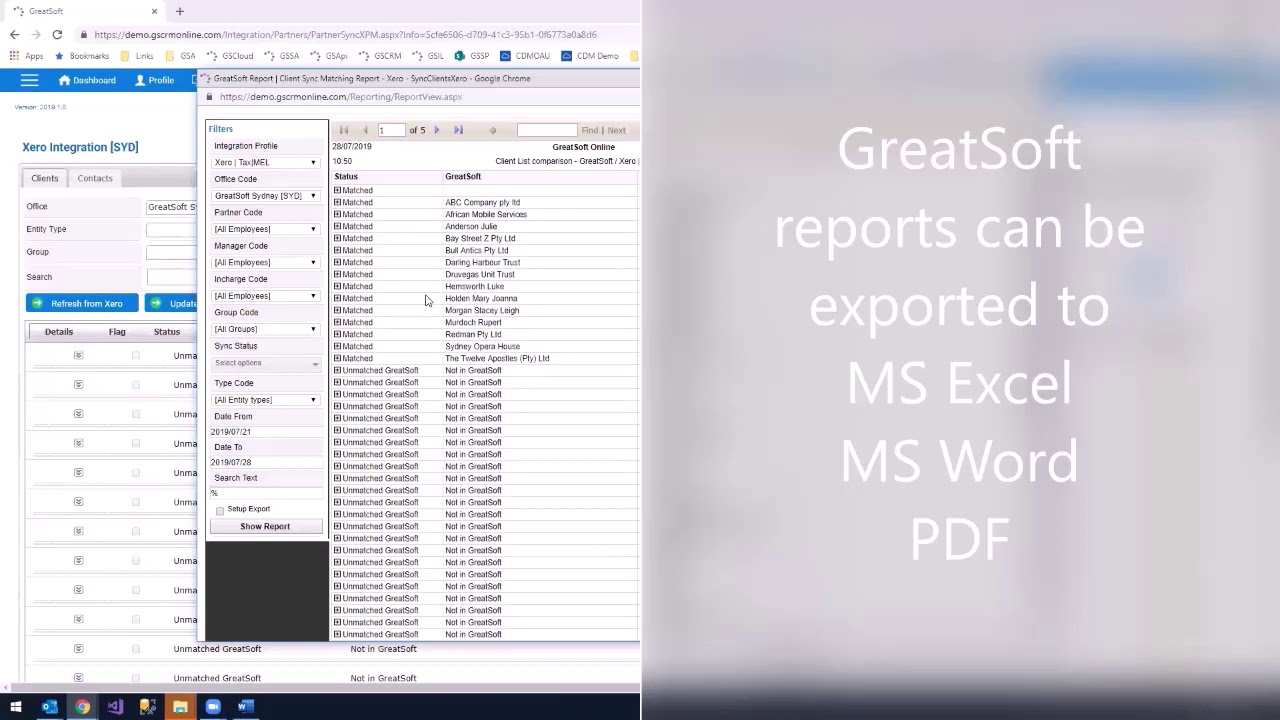Image resolution: width=1280 pixels, height=720 pixels.
Task: Open Apps shortcut in bookmarks bar
Action: pyautogui.click(x=27, y=56)
